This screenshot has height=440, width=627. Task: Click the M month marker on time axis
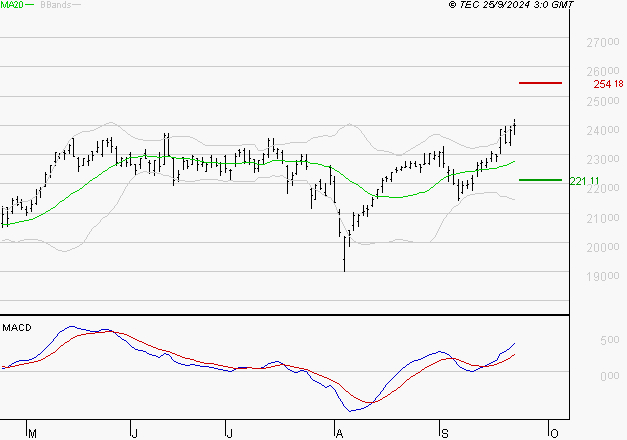[32, 434]
